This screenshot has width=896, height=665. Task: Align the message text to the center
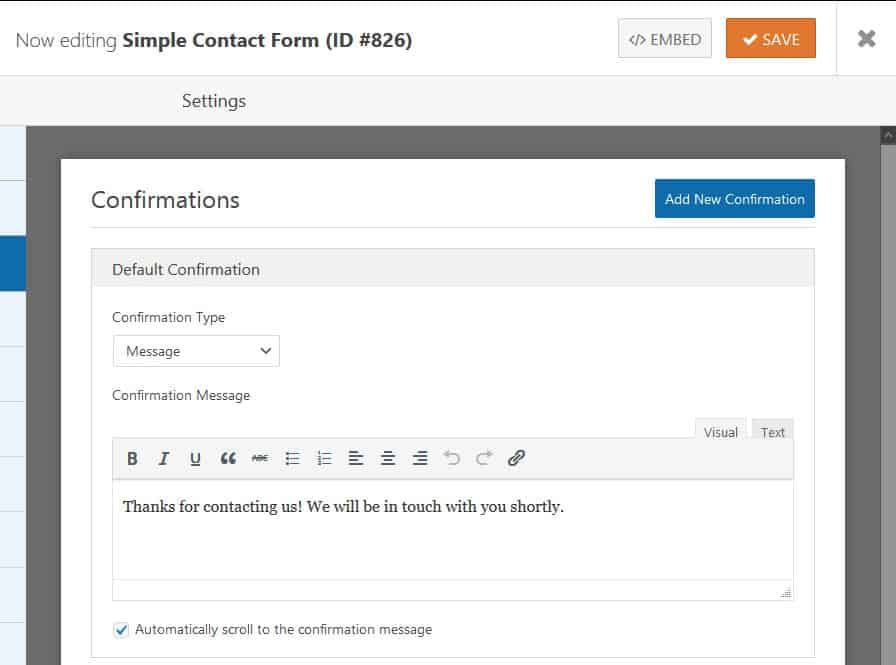coord(388,458)
